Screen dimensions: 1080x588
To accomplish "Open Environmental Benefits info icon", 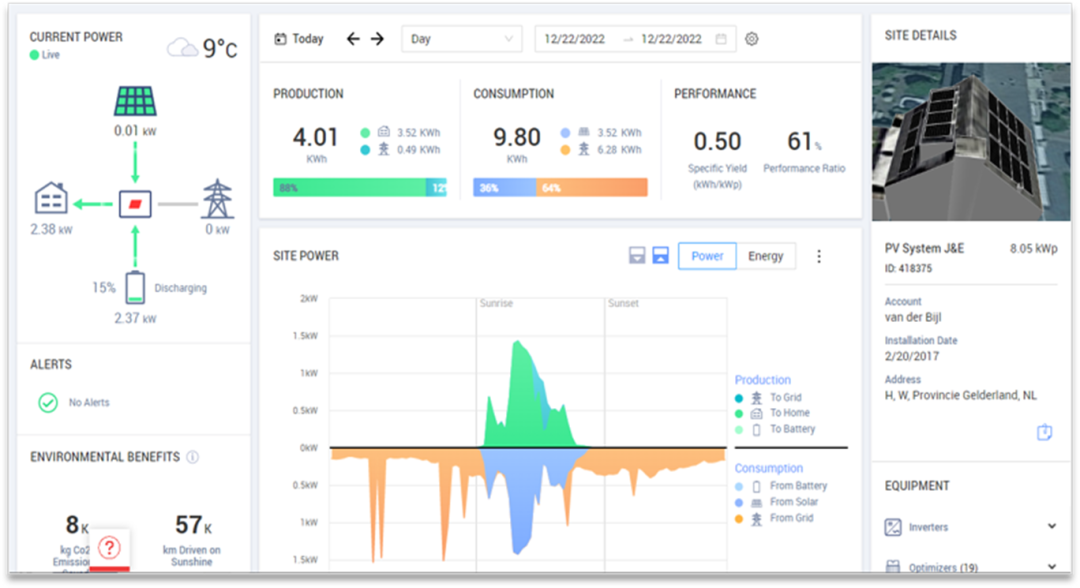I will click(x=193, y=457).
